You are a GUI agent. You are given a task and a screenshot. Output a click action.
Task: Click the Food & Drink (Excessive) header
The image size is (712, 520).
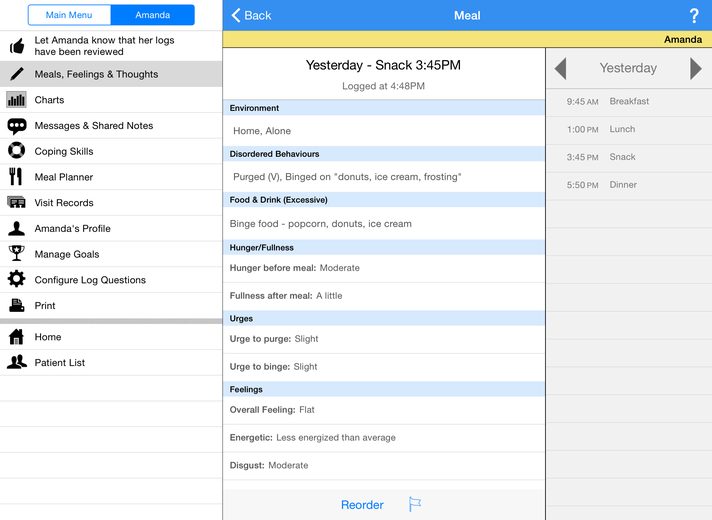(384, 200)
